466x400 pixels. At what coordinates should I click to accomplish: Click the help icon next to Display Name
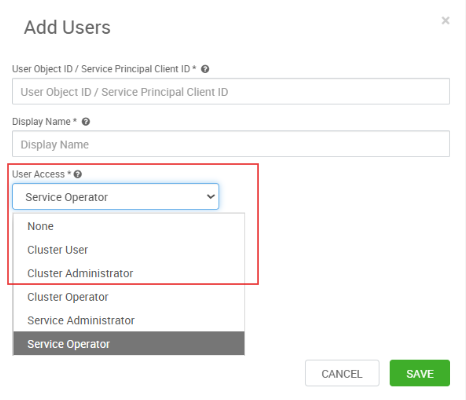[86, 122]
